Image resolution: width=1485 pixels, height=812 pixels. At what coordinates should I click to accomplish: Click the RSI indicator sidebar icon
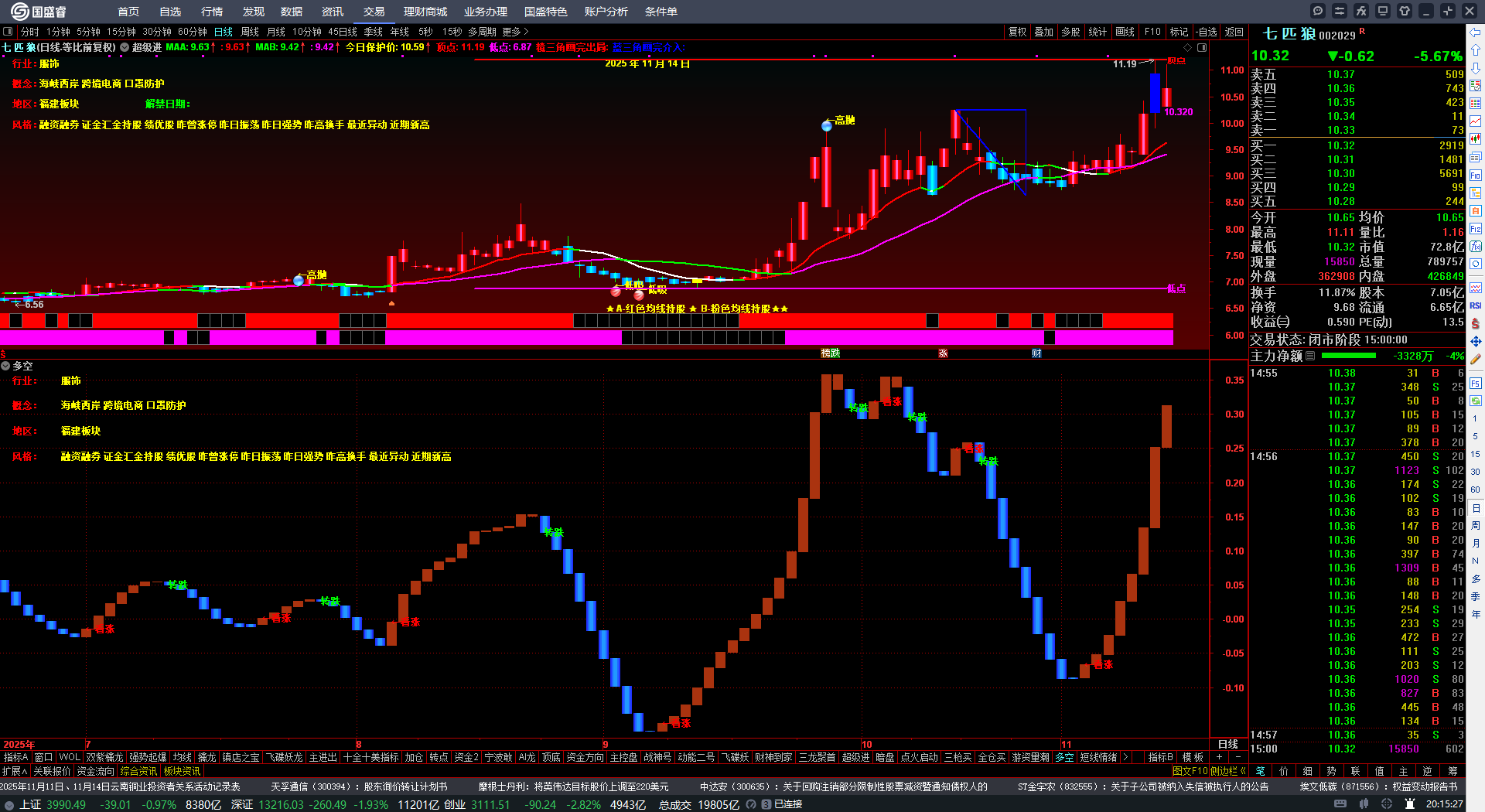click(x=1476, y=305)
